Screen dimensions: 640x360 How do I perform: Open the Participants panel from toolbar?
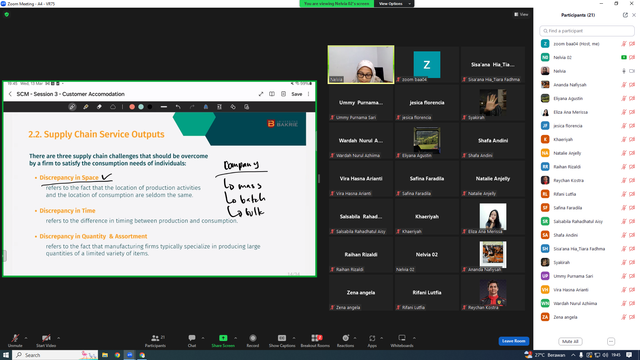coord(155,340)
